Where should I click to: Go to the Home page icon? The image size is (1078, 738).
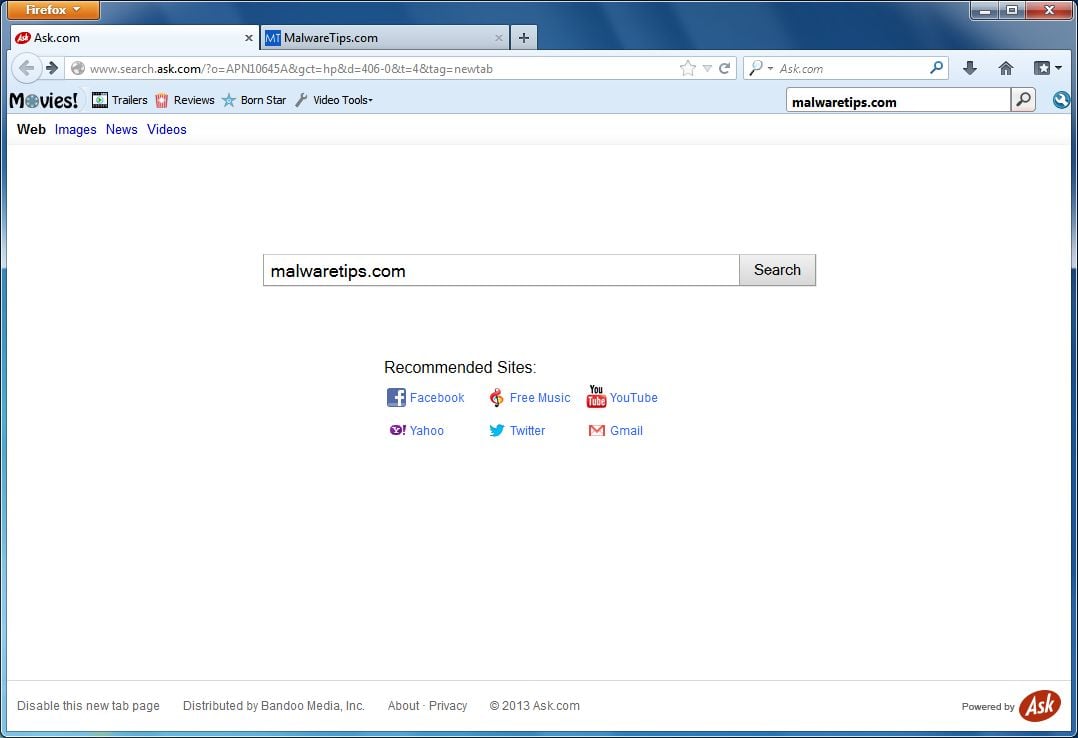tap(1006, 68)
